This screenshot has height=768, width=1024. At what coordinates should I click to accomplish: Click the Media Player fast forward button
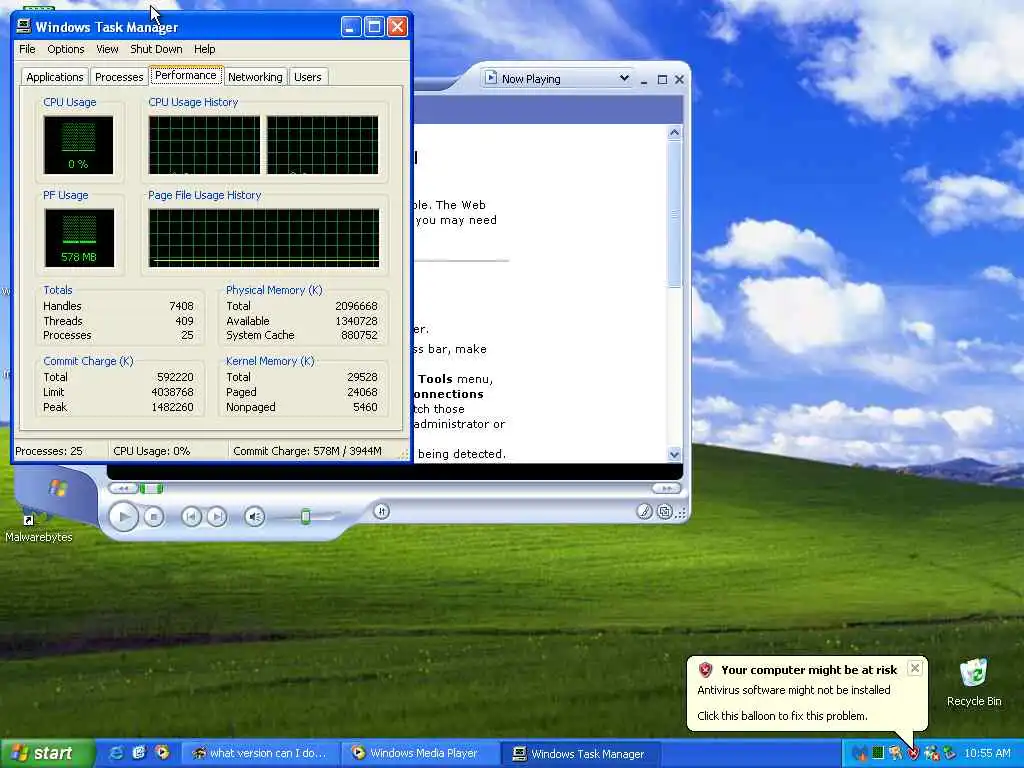(x=666, y=488)
